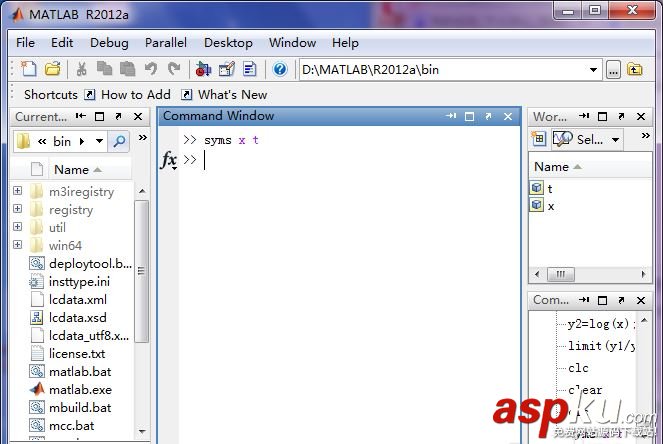Expand the win64 folder
663x444 pixels.
pos(17,245)
